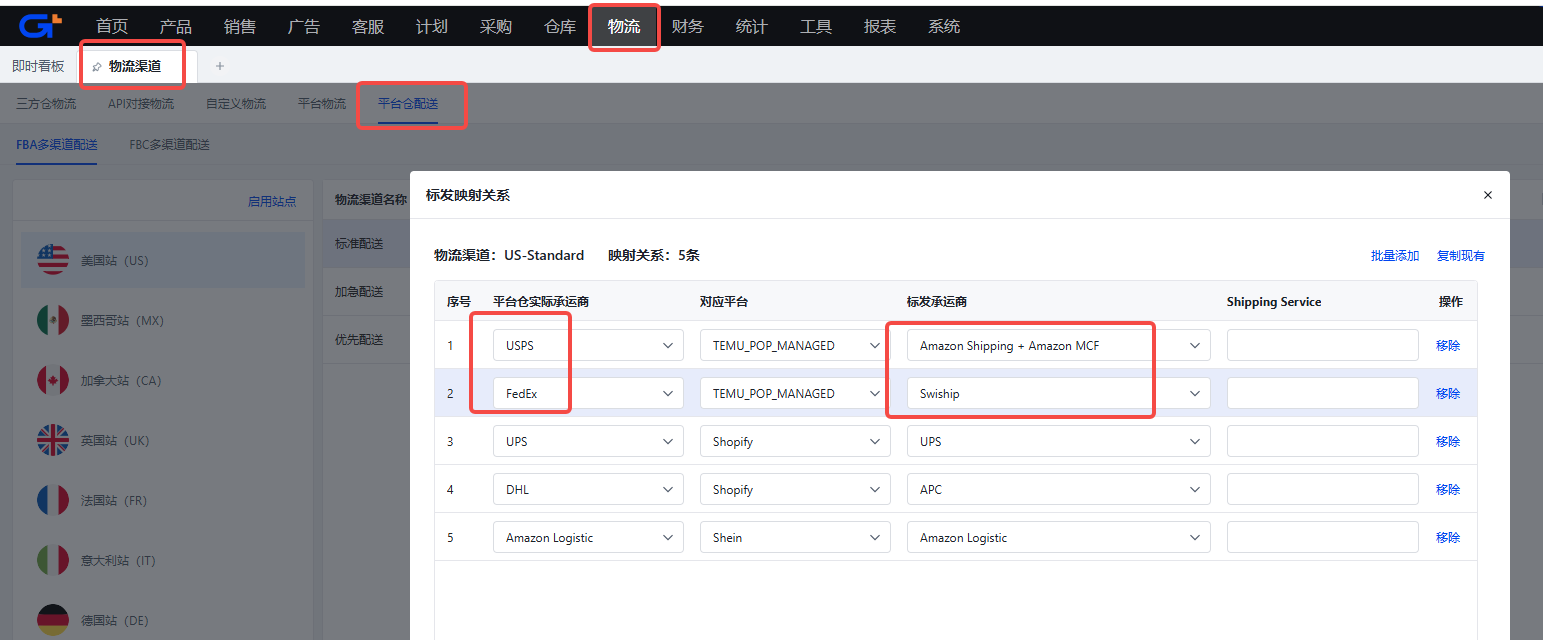Open Shein platform dropdown in row 5
Image resolution: width=1543 pixels, height=640 pixels.
[795, 537]
